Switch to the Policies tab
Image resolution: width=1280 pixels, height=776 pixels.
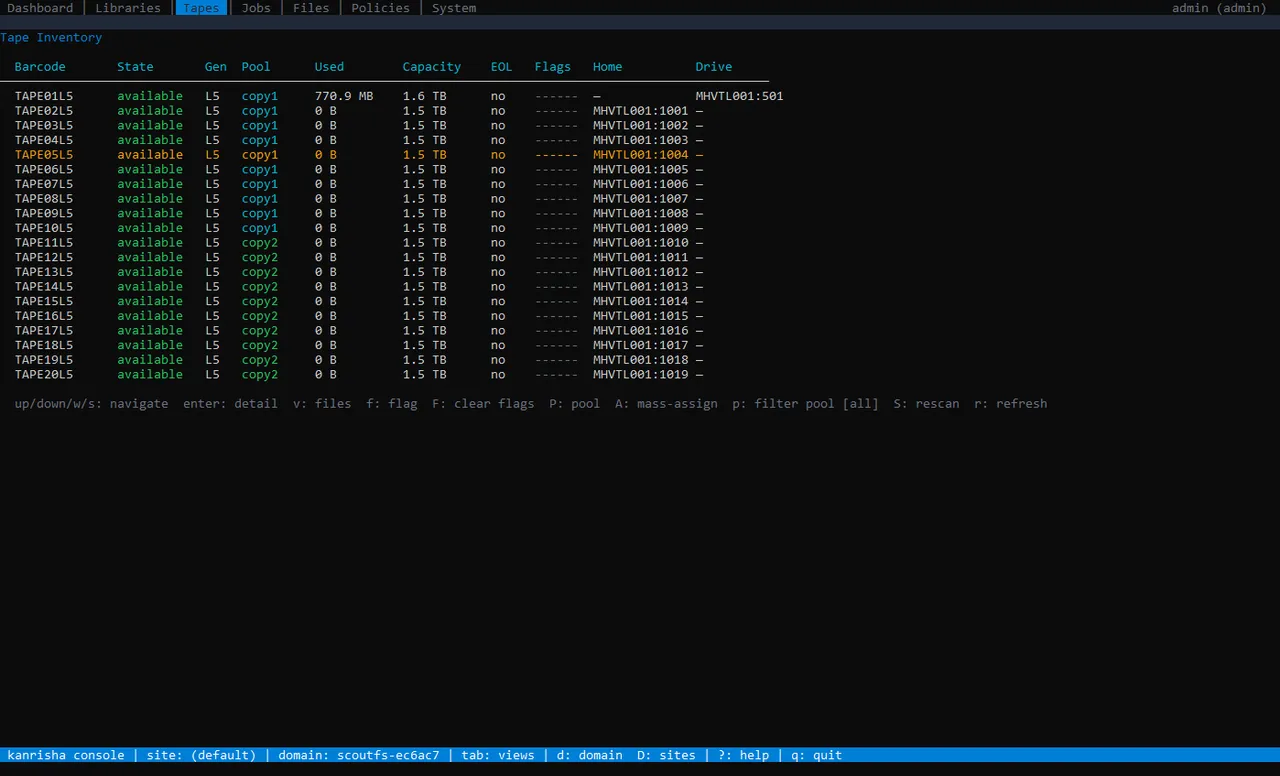(x=380, y=8)
